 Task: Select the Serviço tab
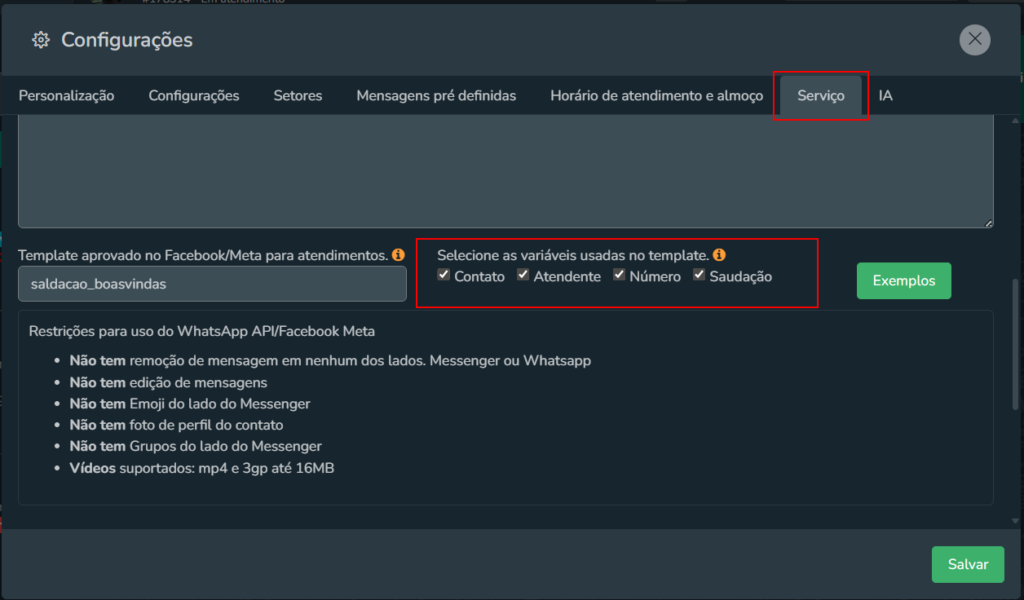(x=821, y=96)
